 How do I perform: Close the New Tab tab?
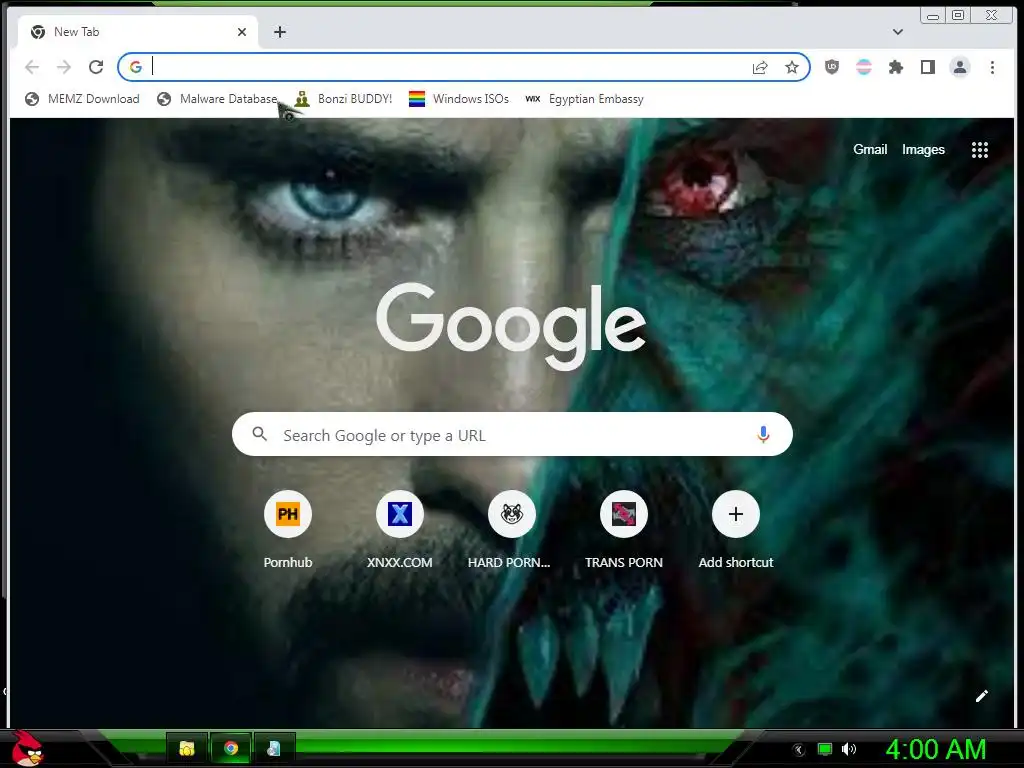click(242, 32)
